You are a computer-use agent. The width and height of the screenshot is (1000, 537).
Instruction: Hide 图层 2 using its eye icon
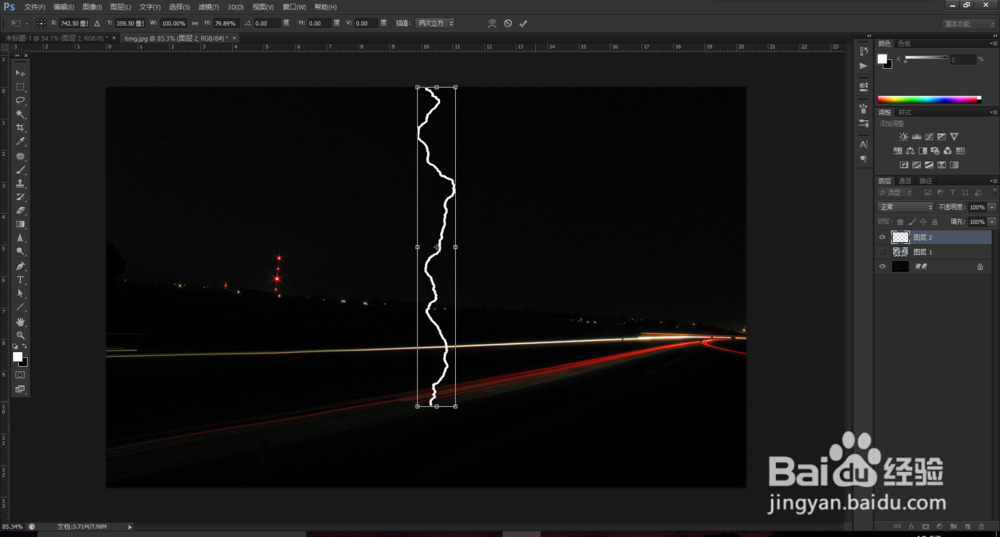[882, 237]
